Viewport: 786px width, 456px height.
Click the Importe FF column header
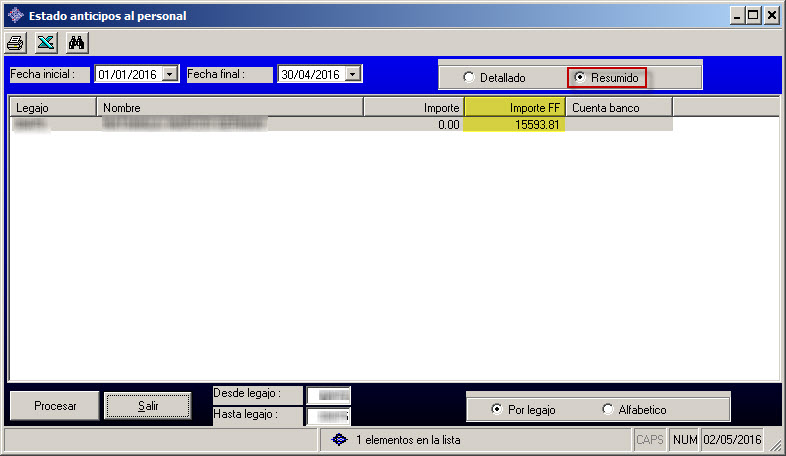(515, 107)
